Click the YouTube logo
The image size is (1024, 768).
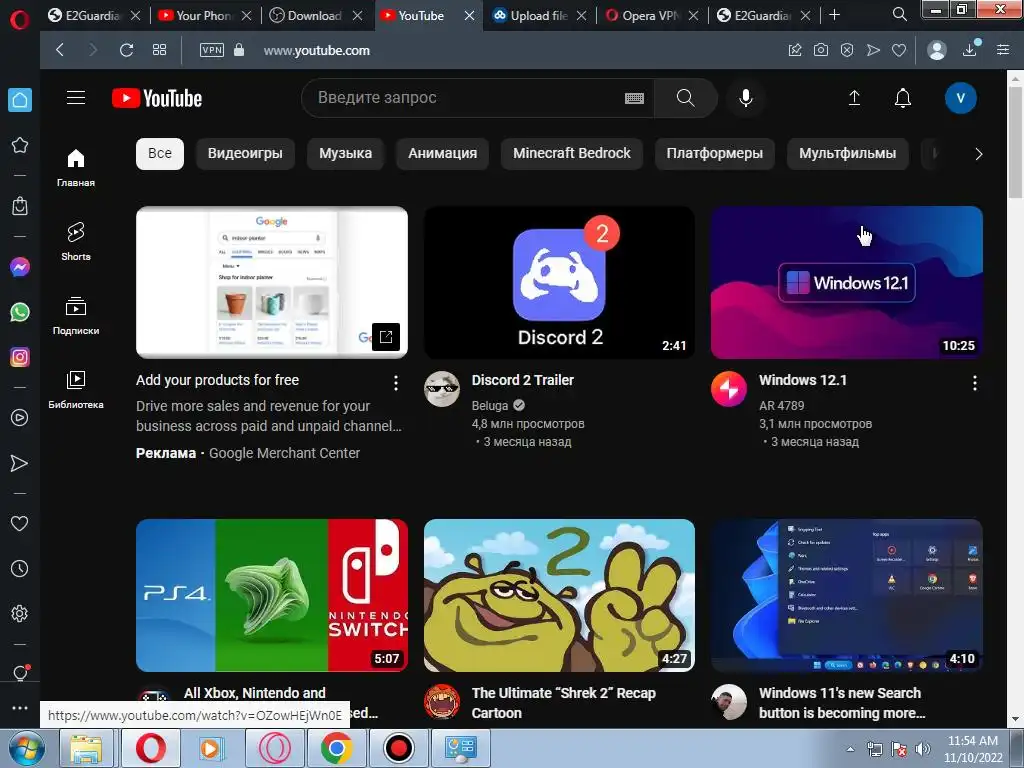157,98
